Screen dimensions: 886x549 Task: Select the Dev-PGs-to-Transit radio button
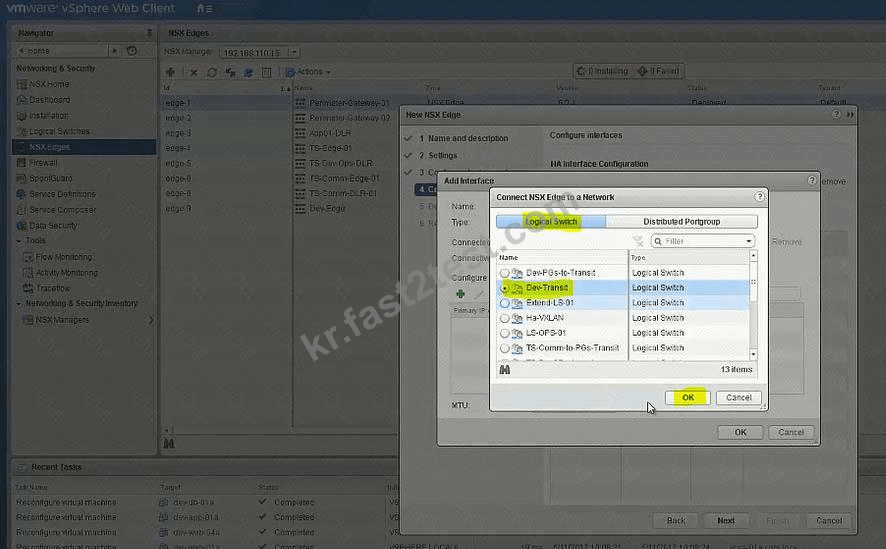pyautogui.click(x=505, y=273)
